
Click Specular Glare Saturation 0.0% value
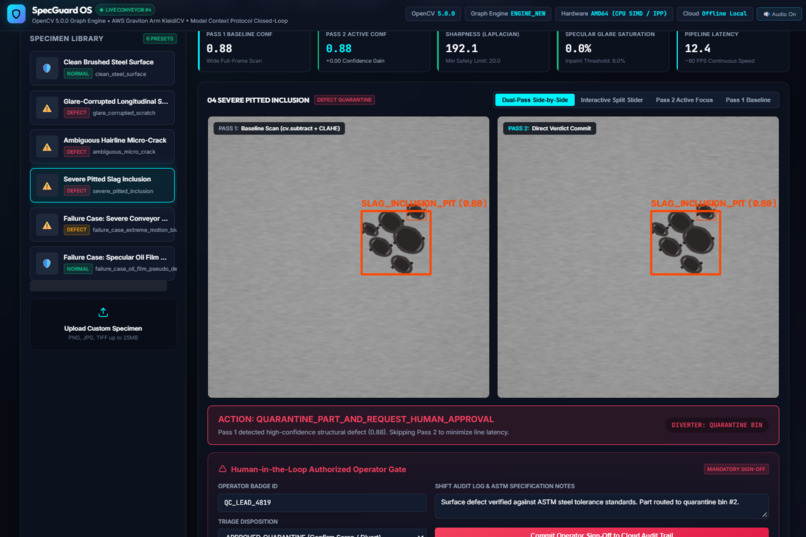578,48
